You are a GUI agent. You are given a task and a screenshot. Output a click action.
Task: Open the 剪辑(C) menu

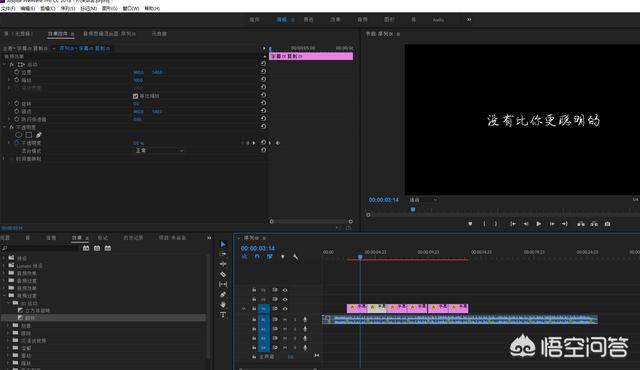pyautogui.click(x=48, y=8)
